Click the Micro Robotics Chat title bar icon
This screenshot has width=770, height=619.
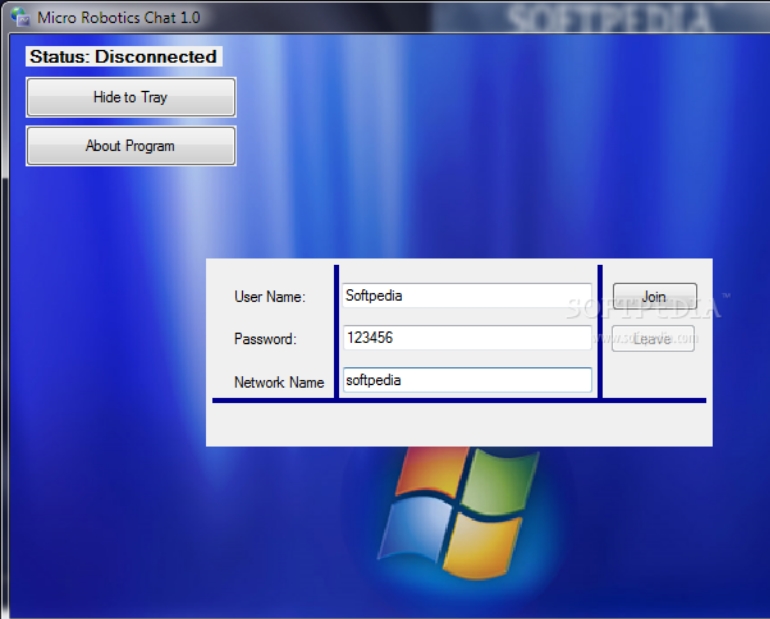[x=19, y=17]
